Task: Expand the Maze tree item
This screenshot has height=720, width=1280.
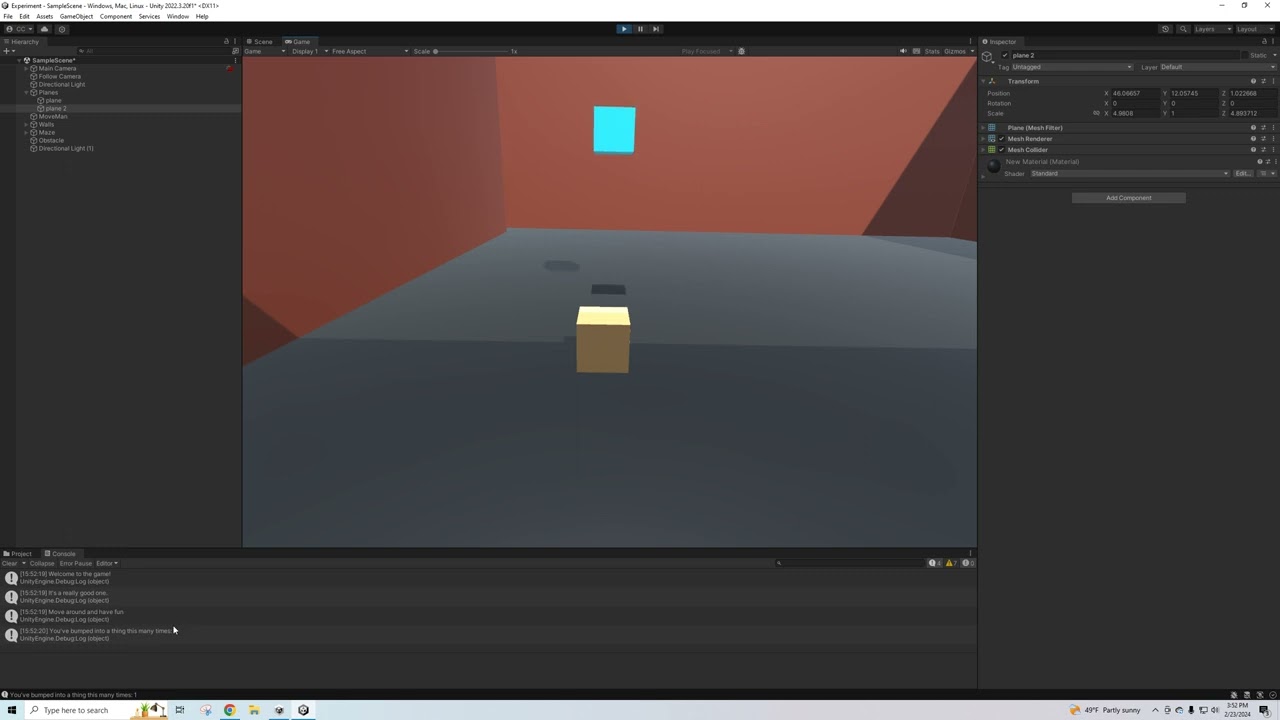Action: 26,133
